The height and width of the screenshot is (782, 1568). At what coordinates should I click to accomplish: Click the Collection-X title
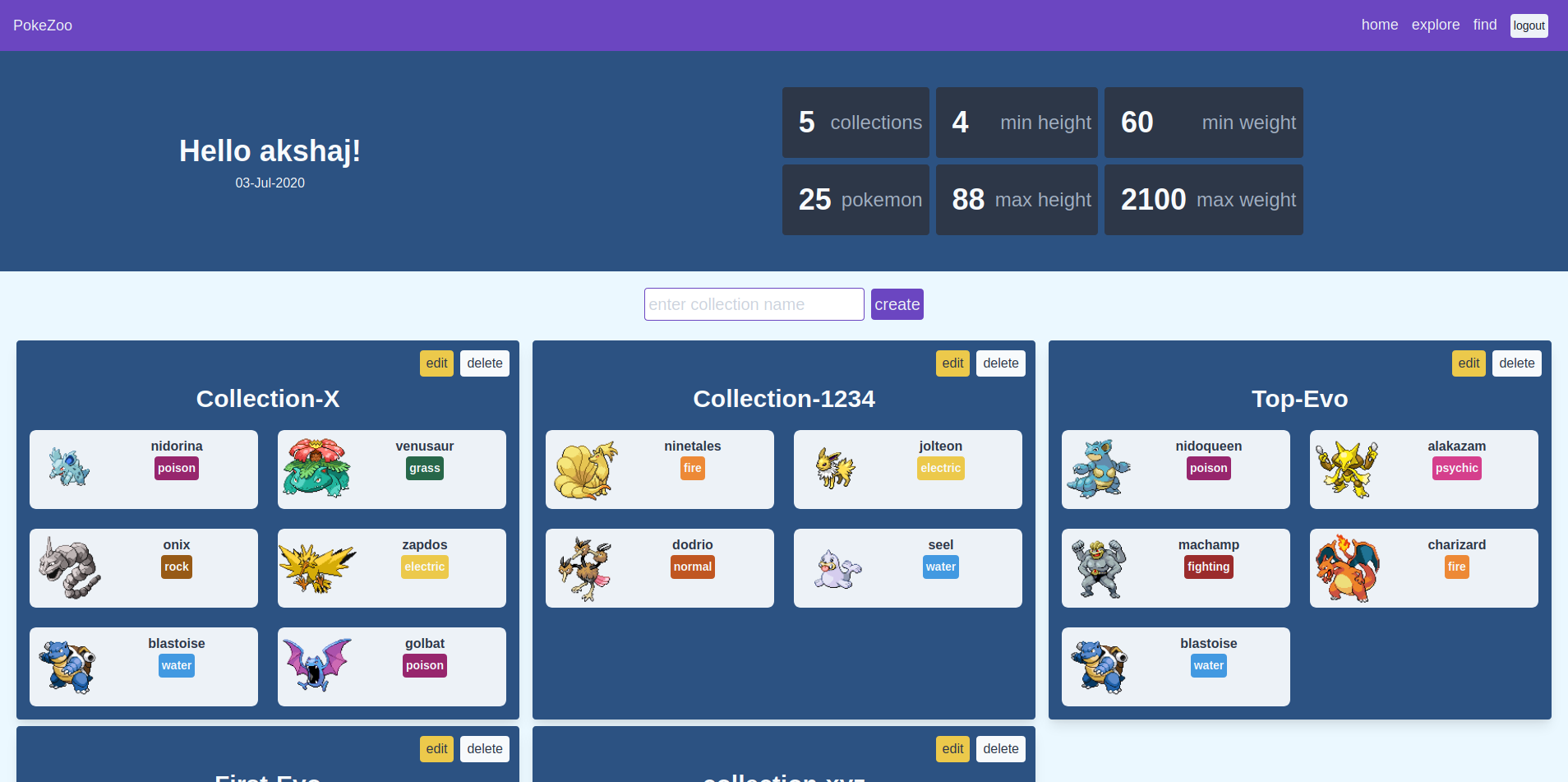pos(268,399)
